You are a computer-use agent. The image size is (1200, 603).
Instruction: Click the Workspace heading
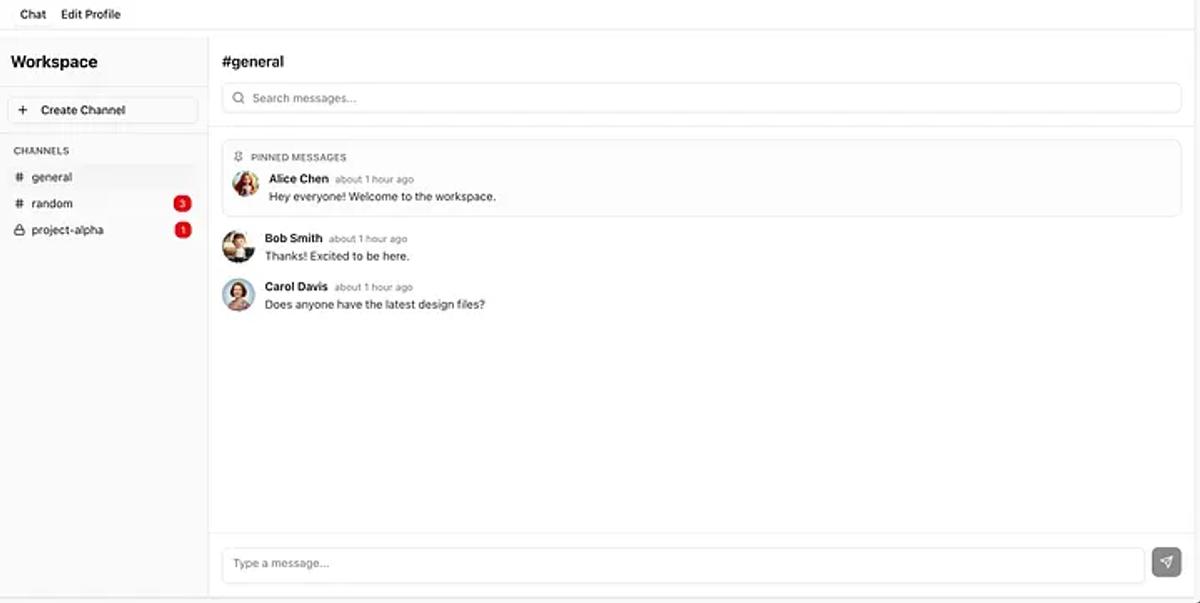click(55, 61)
